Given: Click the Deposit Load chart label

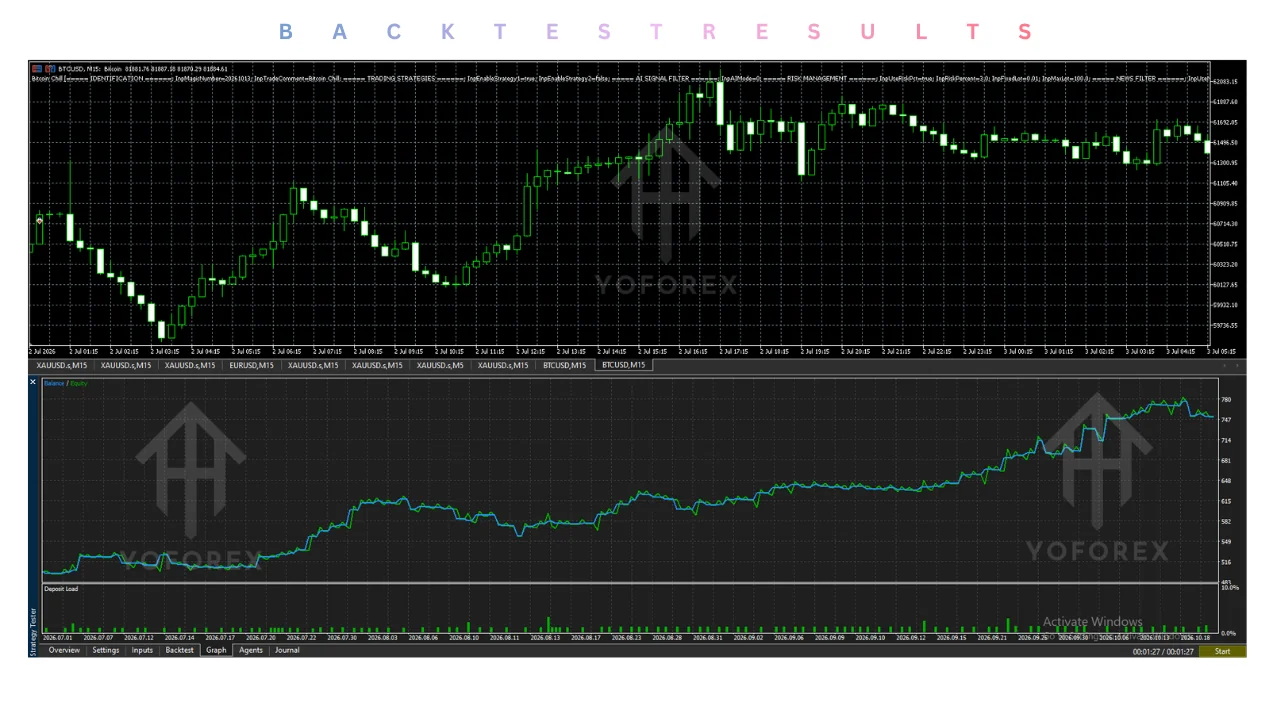Looking at the screenshot, I should click(x=61, y=589).
